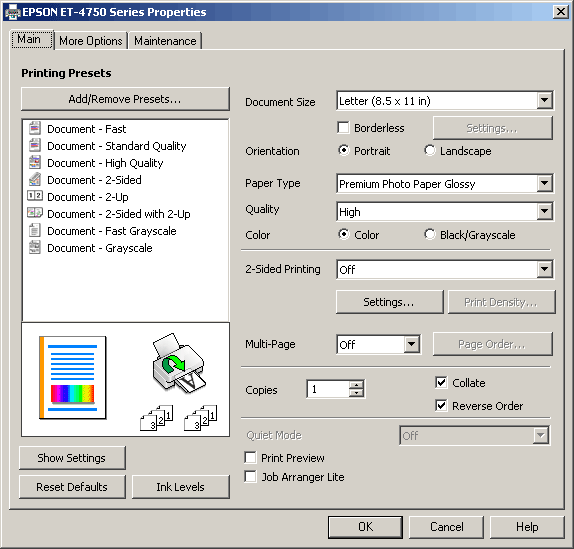The width and height of the screenshot is (574, 549).
Task: Toggle the Collate checkbox
Action: click(441, 382)
